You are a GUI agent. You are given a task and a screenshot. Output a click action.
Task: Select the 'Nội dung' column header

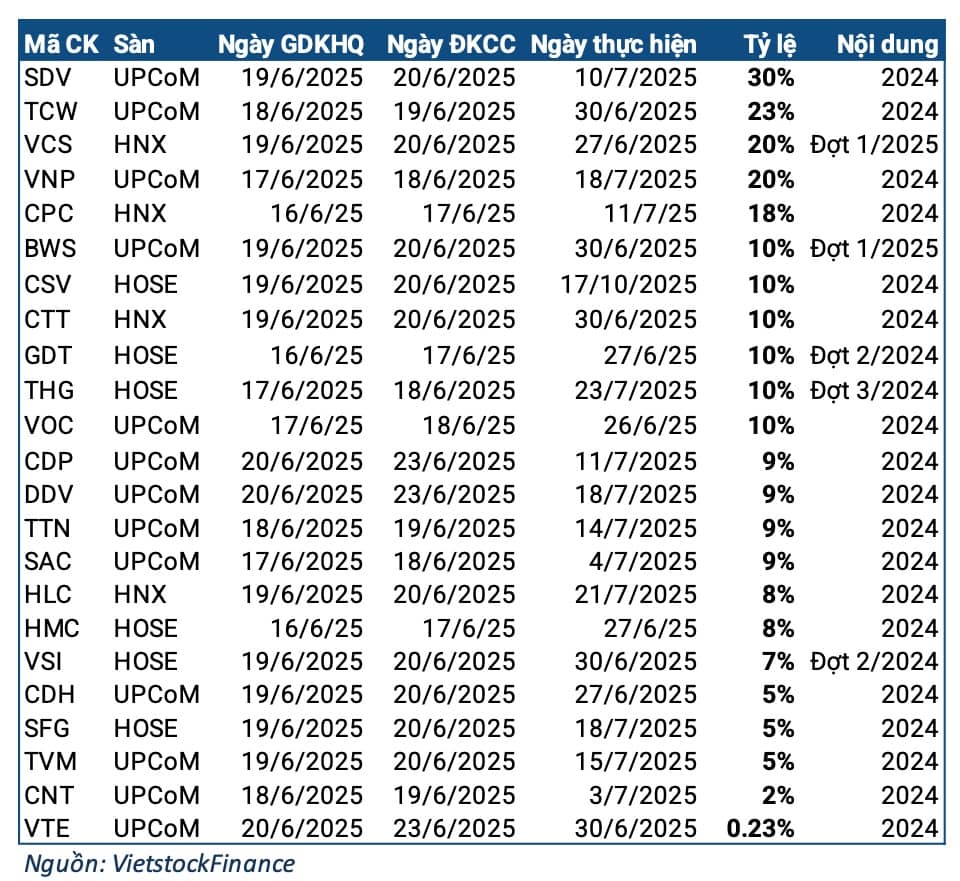(888, 44)
